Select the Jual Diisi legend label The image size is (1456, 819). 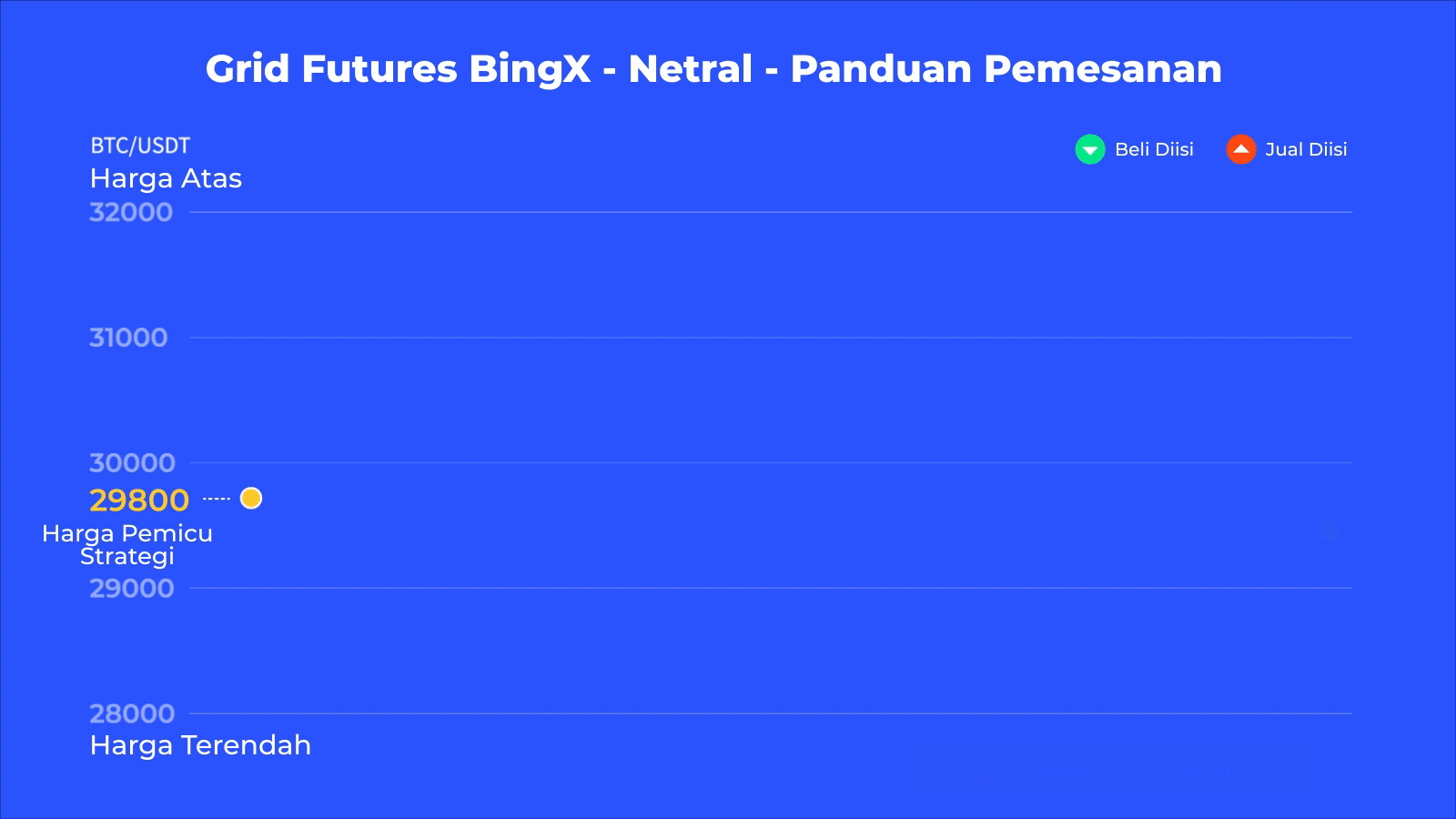(1306, 149)
